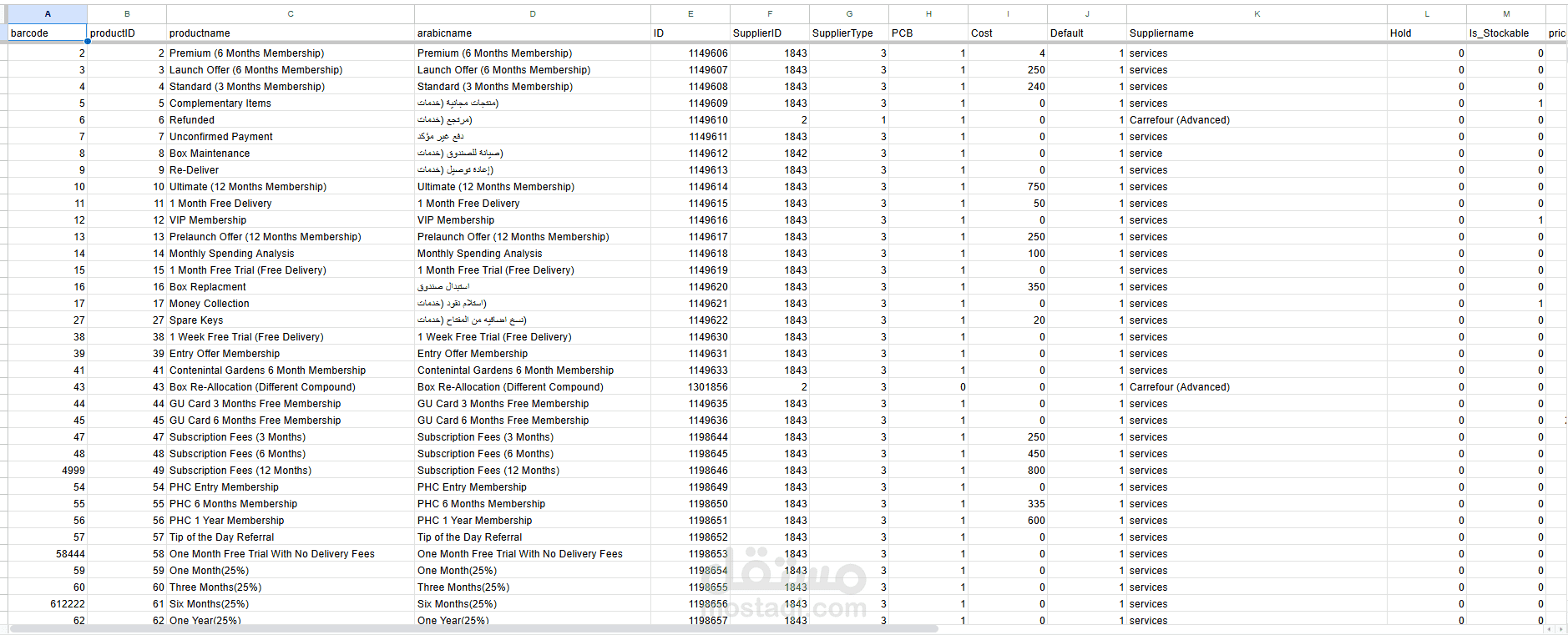Click the 'Refunded' cell
The image size is (1568, 635).
point(291,120)
